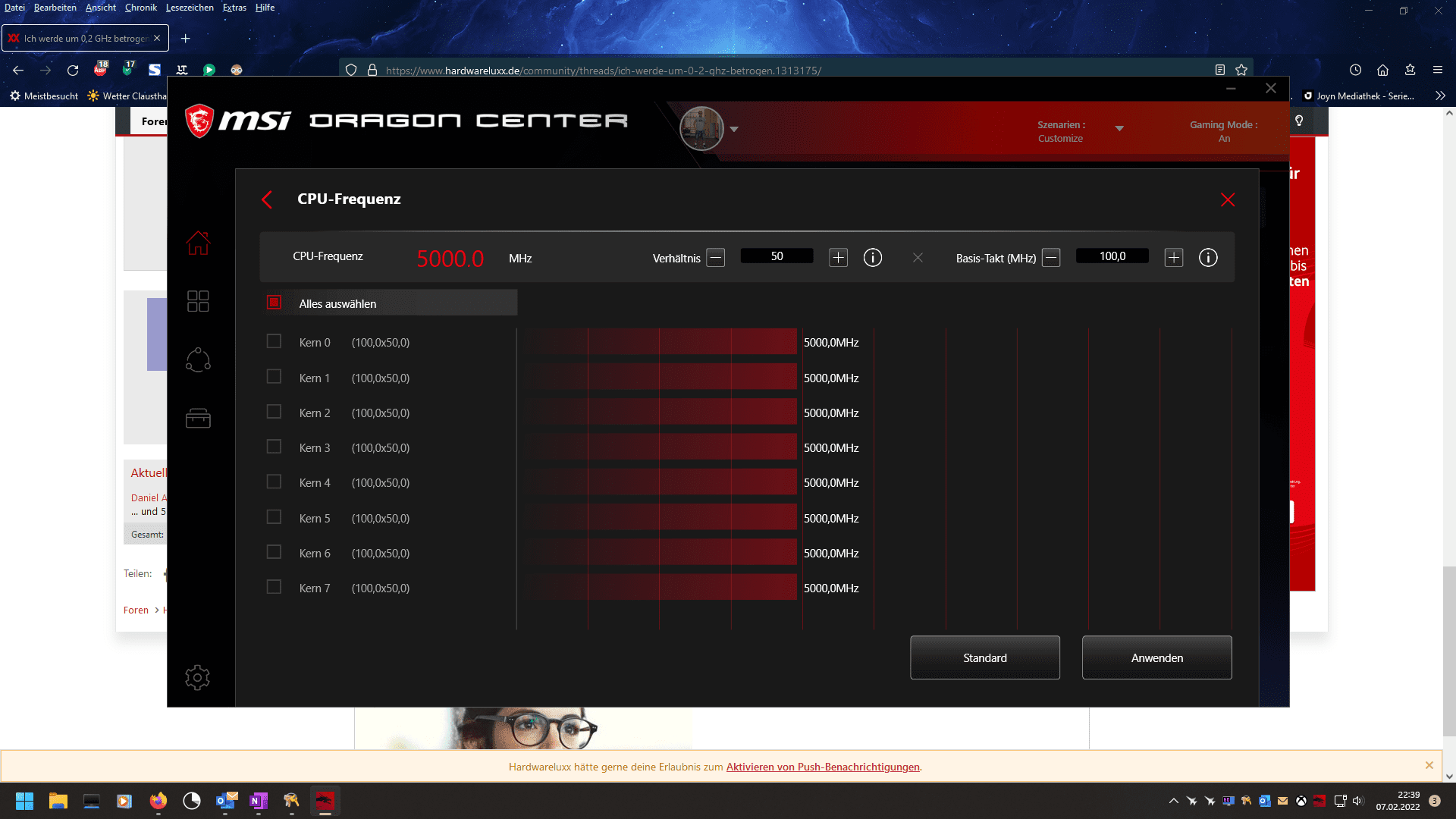Click the Basis-Takt field showing 100,0
The width and height of the screenshot is (1456, 819).
tap(1112, 256)
